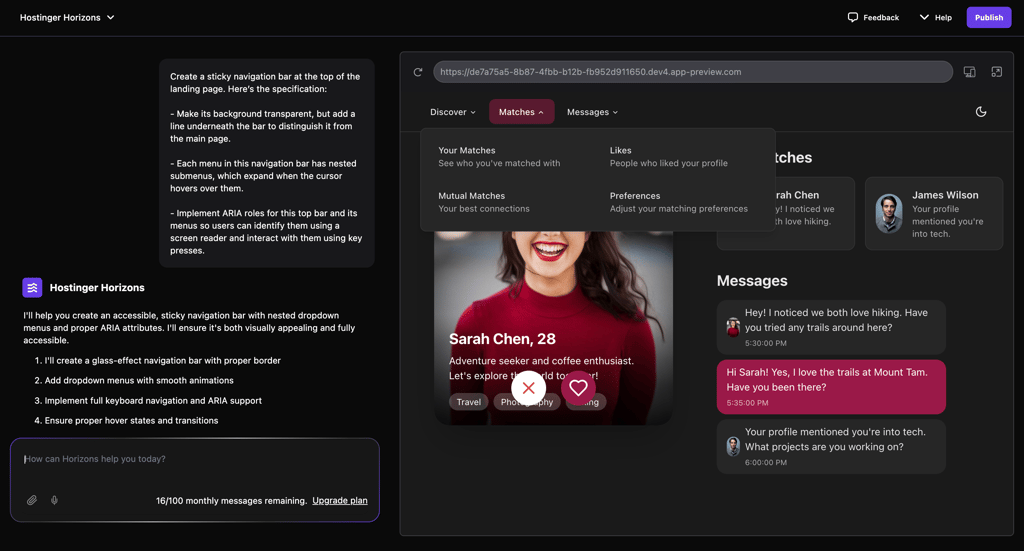Image resolution: width=1024 pixels, height=551 pixels.
Task: Expand the Discover navigation menu
Action: click(x=453, y=112)
